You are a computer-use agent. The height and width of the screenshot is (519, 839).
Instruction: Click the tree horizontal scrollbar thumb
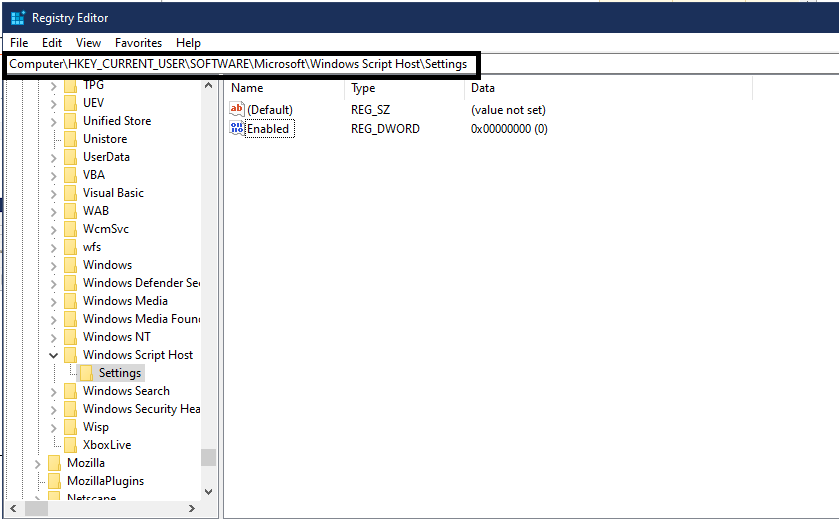pyautogui.click(x=36, y=509)
